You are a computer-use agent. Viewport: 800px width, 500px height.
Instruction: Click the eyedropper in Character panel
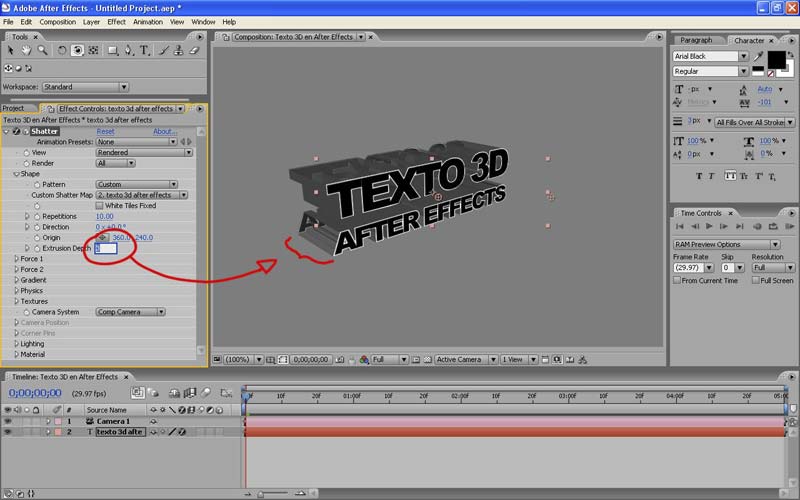[759, 56]
